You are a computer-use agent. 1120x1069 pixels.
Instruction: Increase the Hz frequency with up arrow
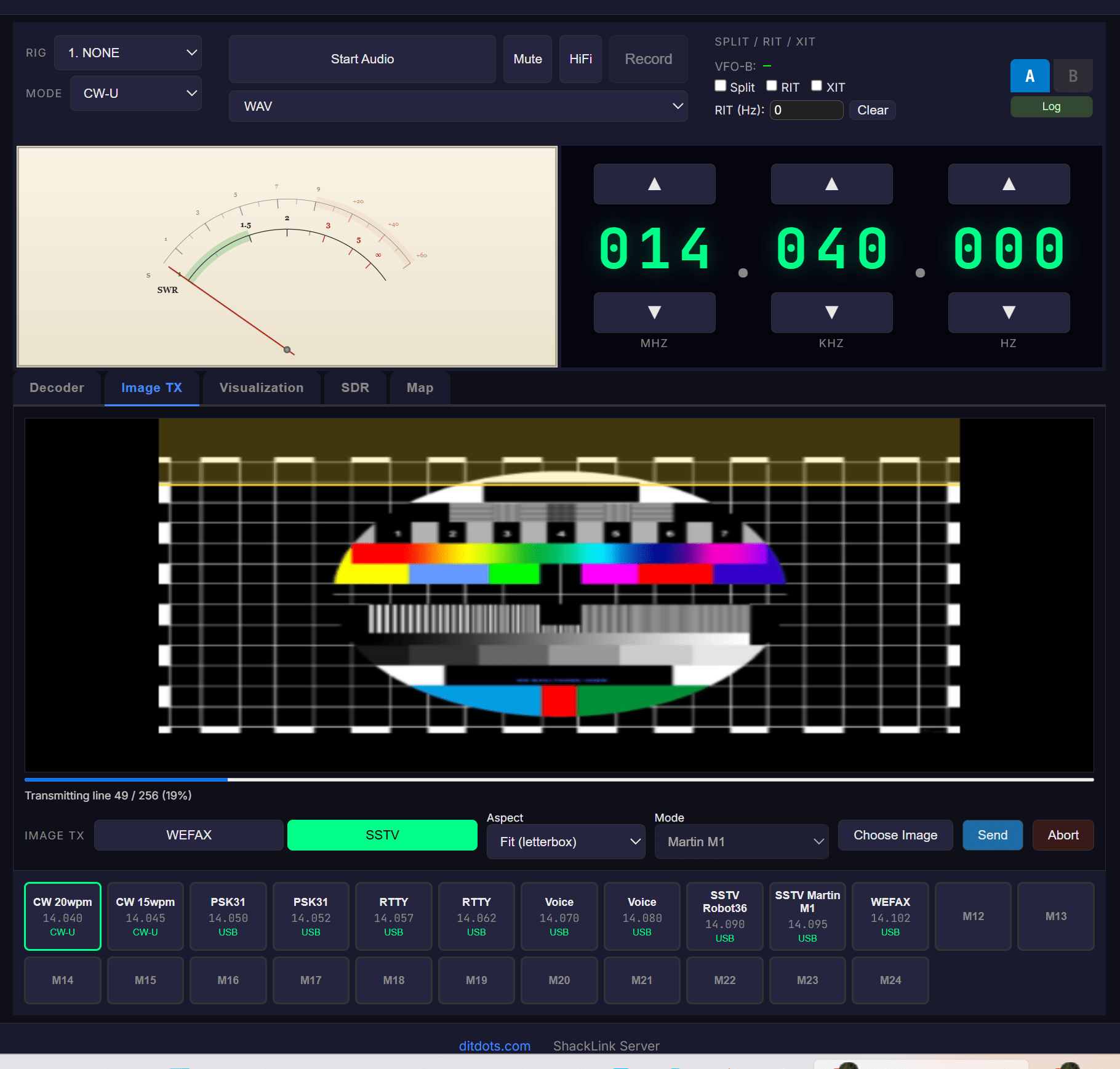[x=1009, y=184]
